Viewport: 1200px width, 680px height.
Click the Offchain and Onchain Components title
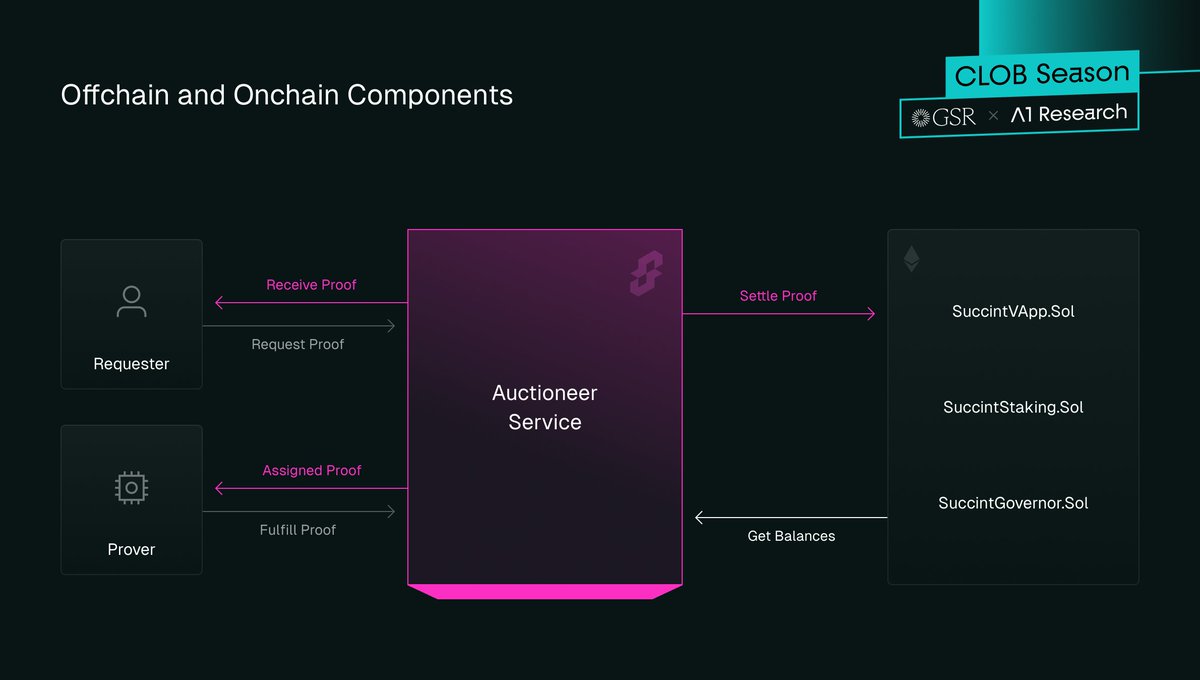tap(287, 95)
